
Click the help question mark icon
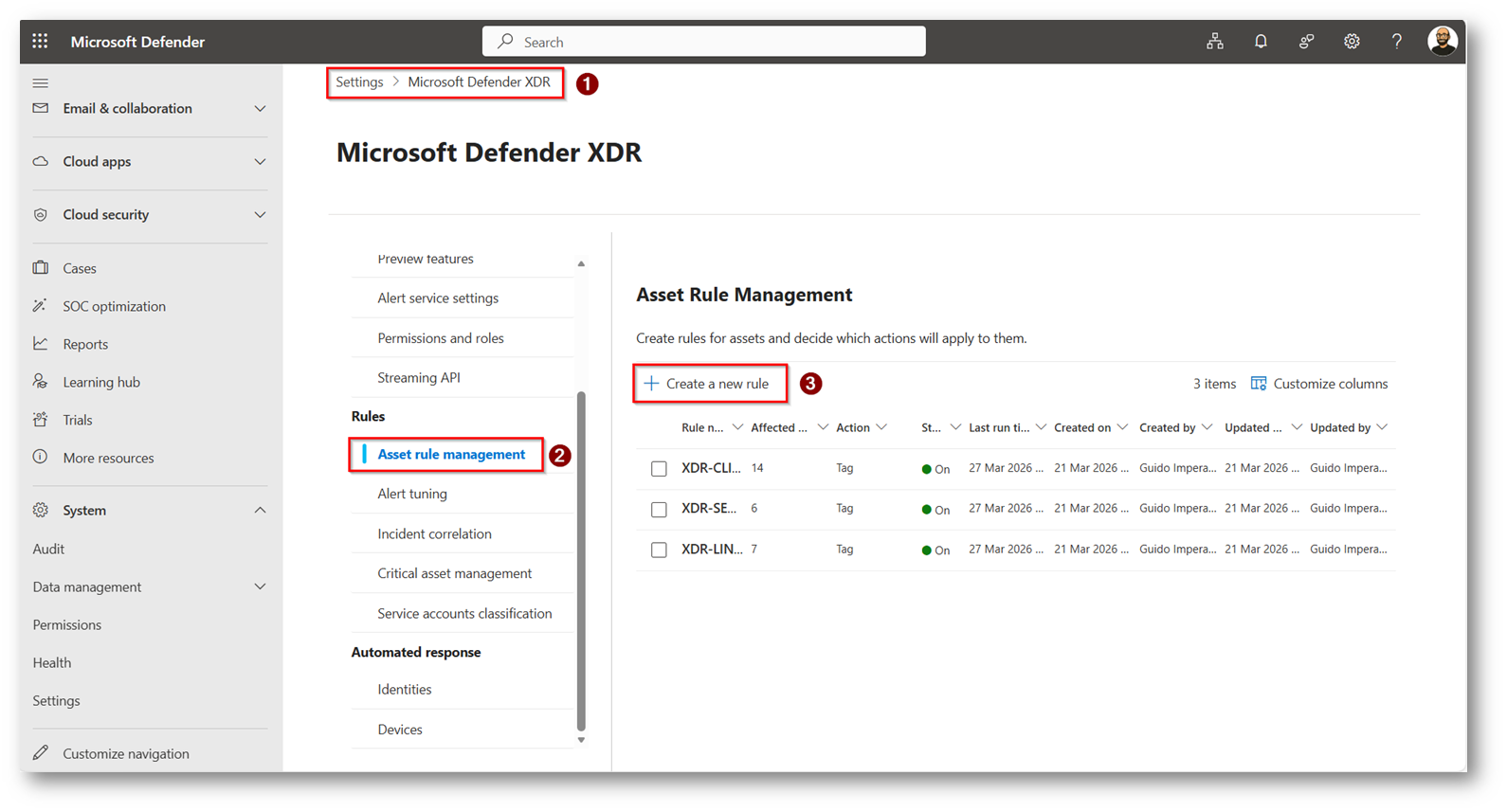[x=1397, y=41]
